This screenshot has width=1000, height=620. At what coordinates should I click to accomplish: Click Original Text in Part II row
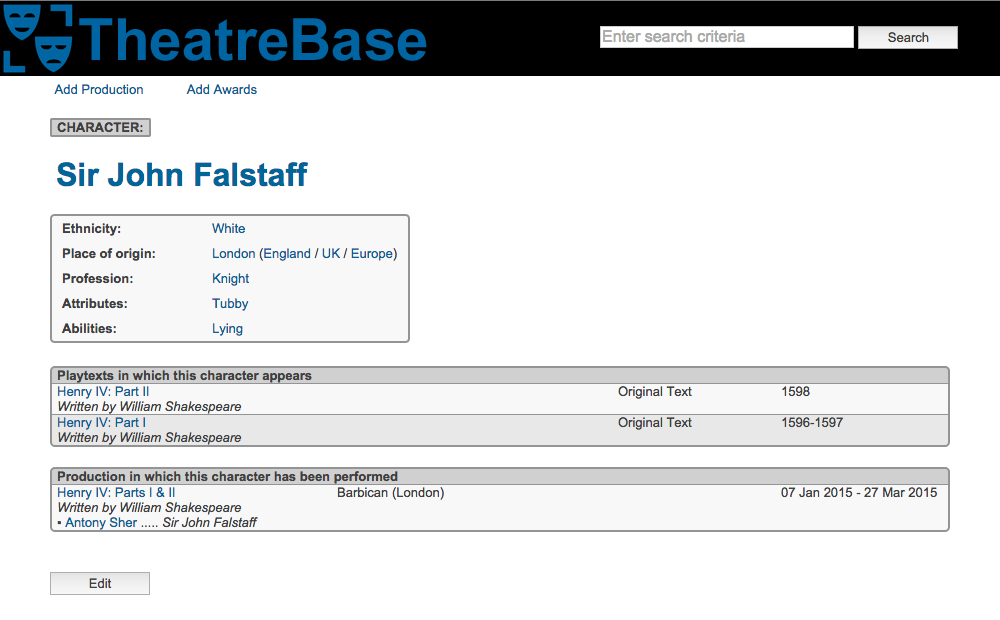(x=654, y=392)
